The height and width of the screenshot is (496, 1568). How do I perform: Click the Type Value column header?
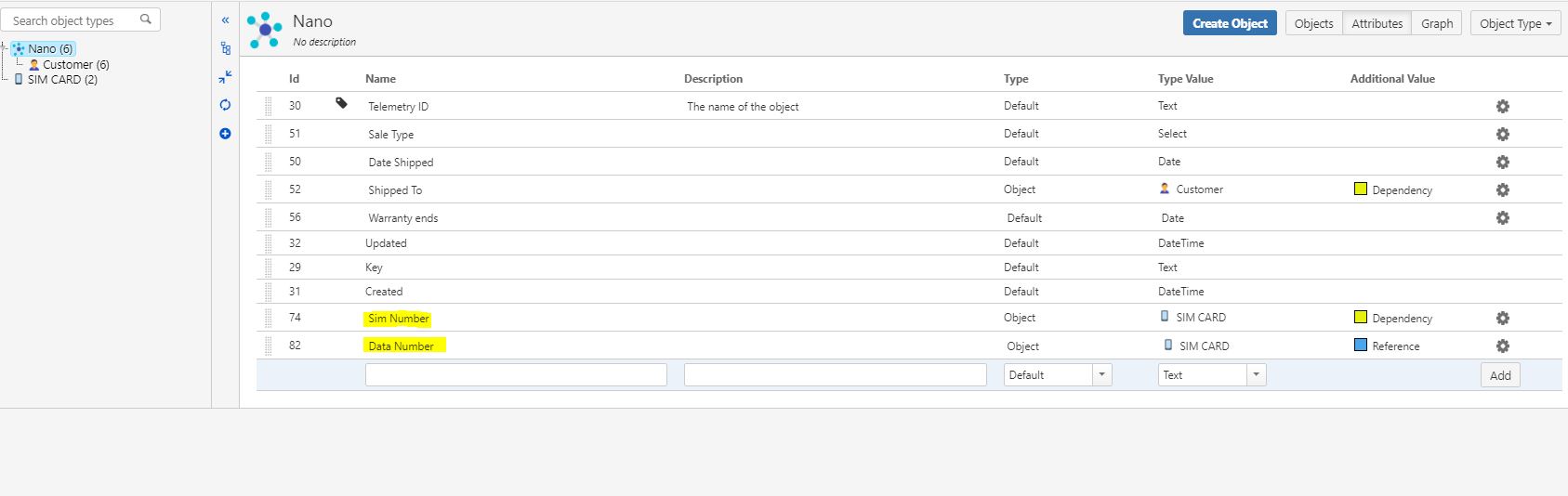(1185, 78)
